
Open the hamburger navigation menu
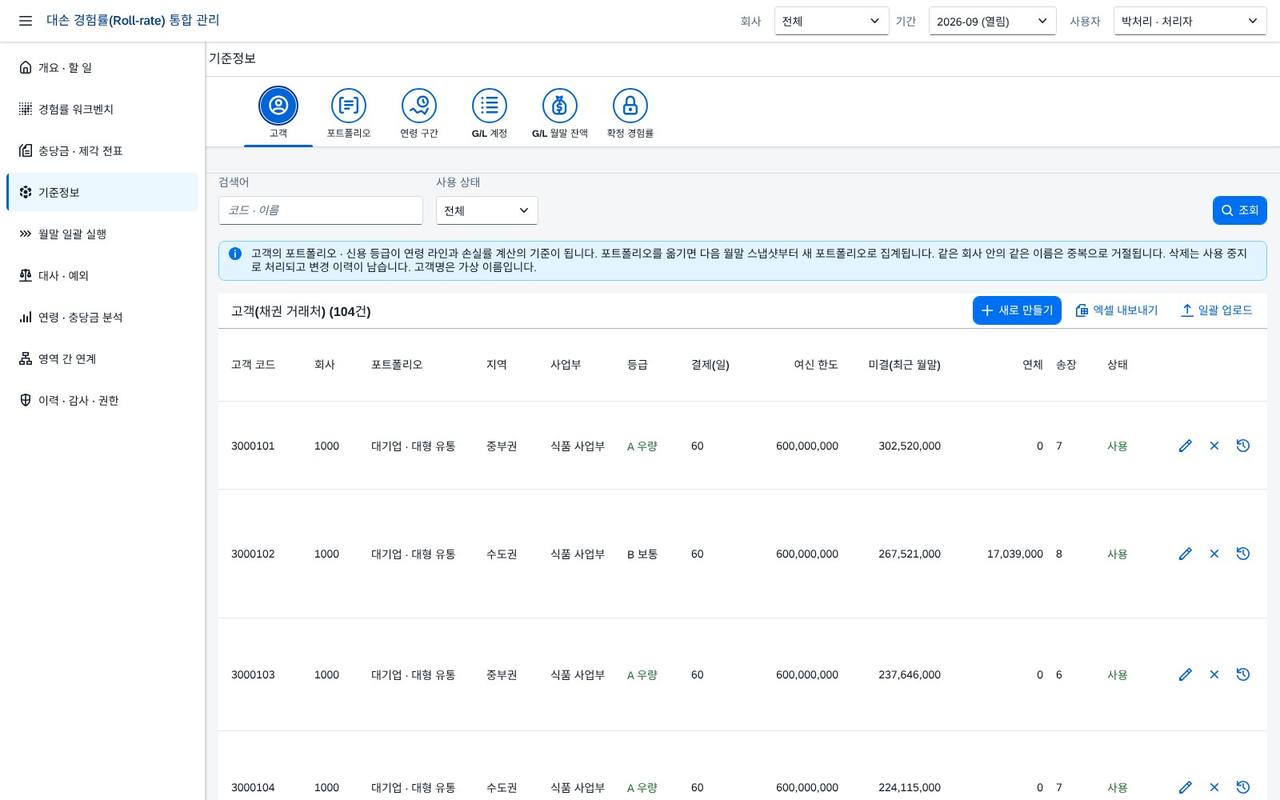pyautogui.click(x=26, y=21)
